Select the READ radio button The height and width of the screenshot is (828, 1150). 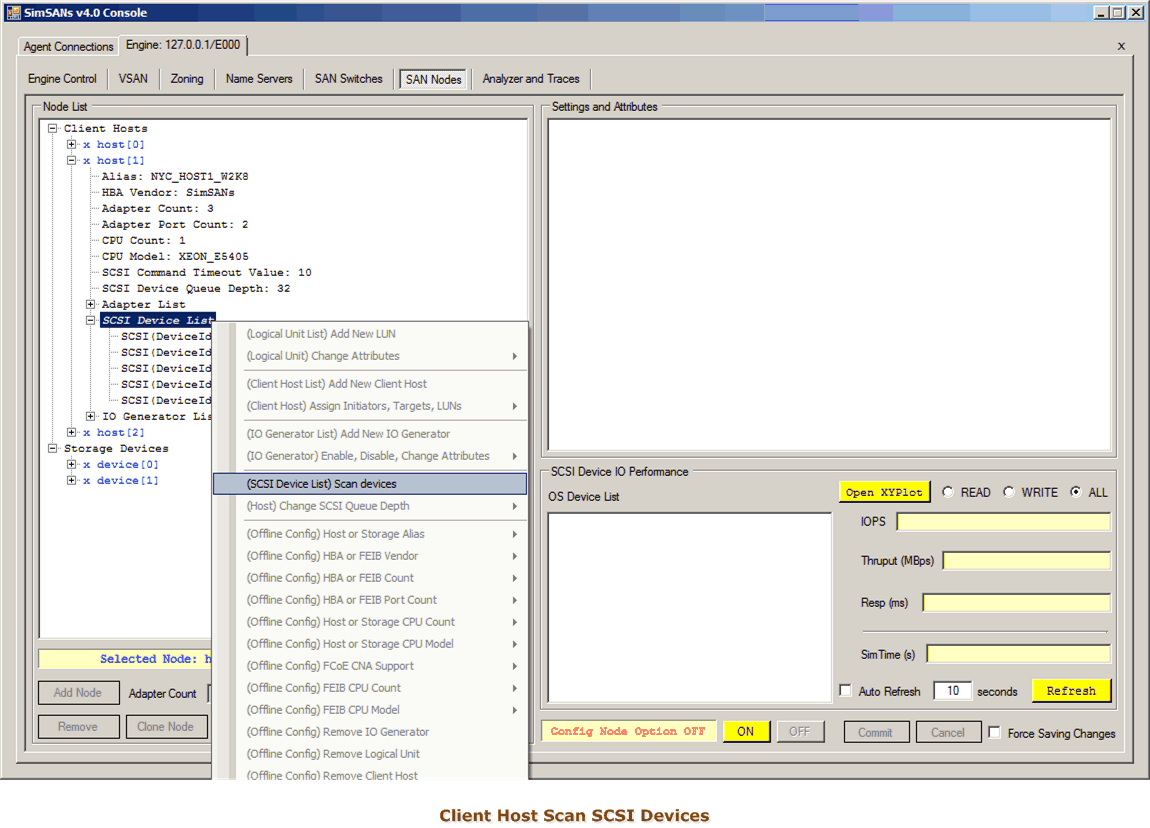948,492
